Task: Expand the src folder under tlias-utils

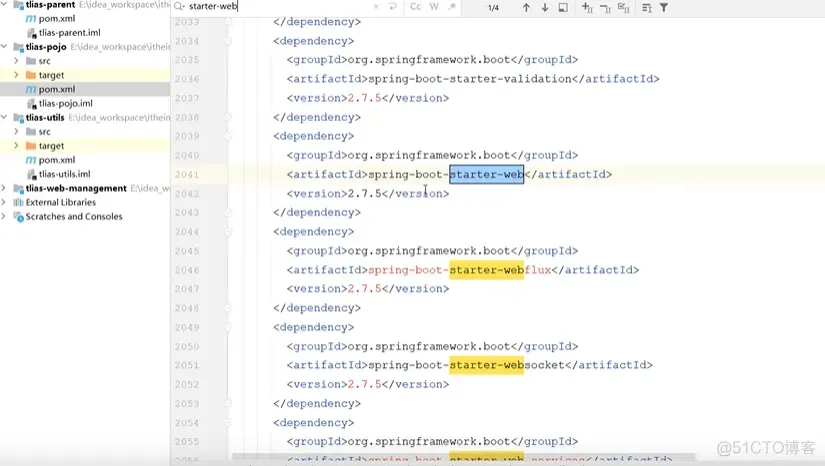Action: [16, 131]
